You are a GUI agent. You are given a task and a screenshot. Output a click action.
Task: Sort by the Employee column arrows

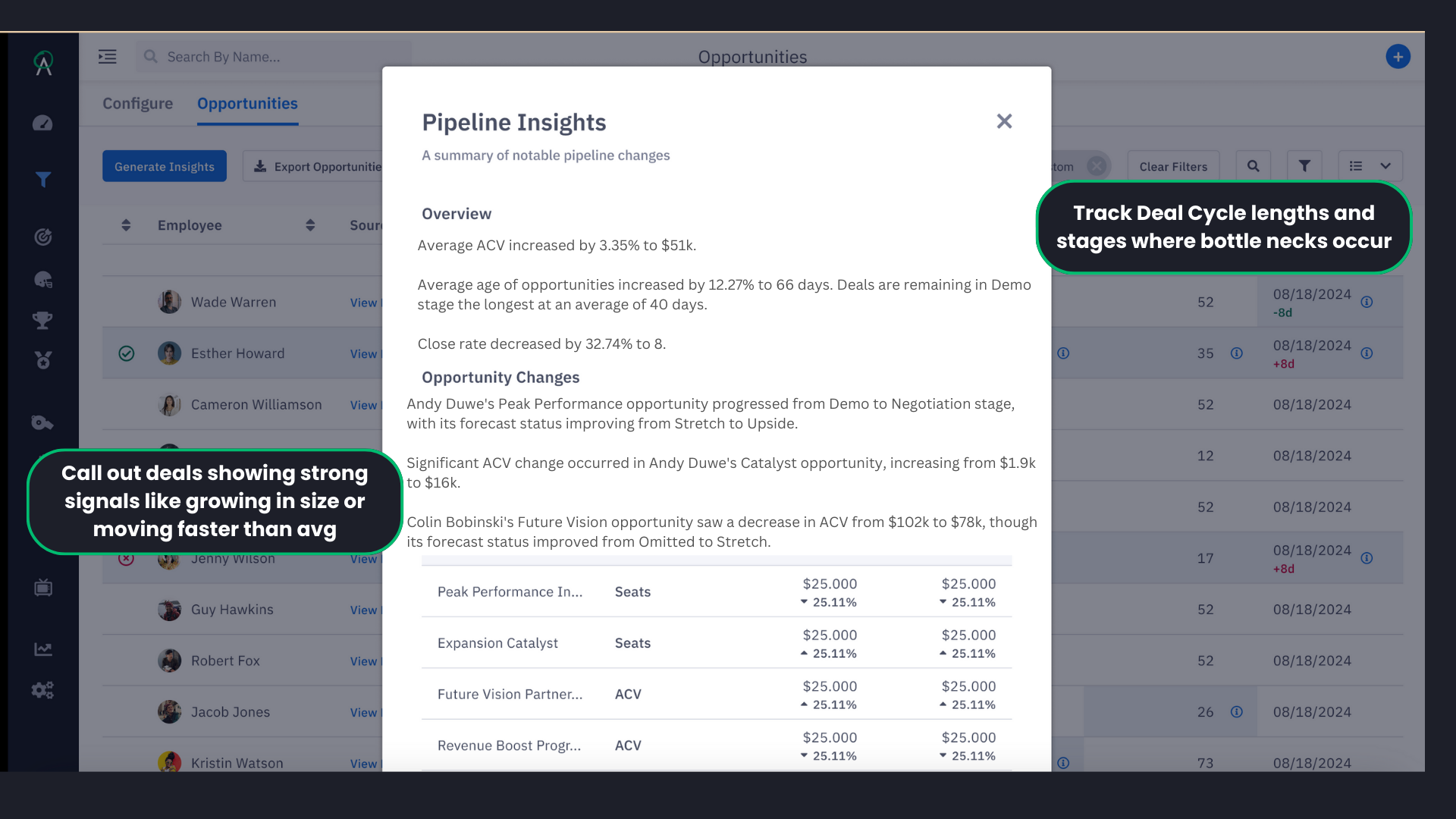310,225
